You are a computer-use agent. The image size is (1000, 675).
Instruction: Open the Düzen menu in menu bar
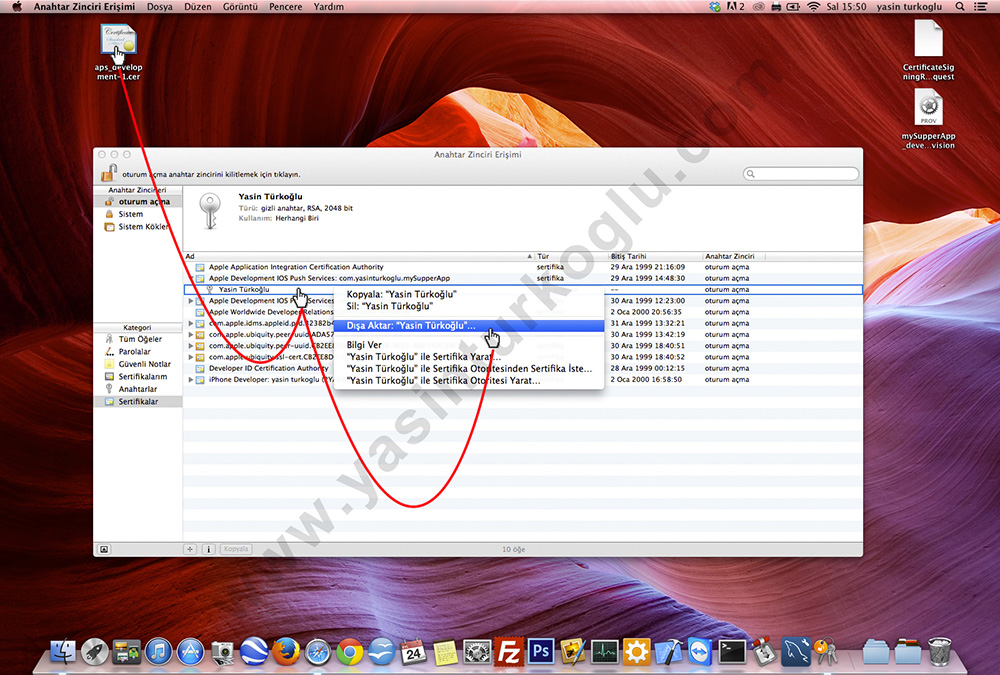[x=198, y=6]
